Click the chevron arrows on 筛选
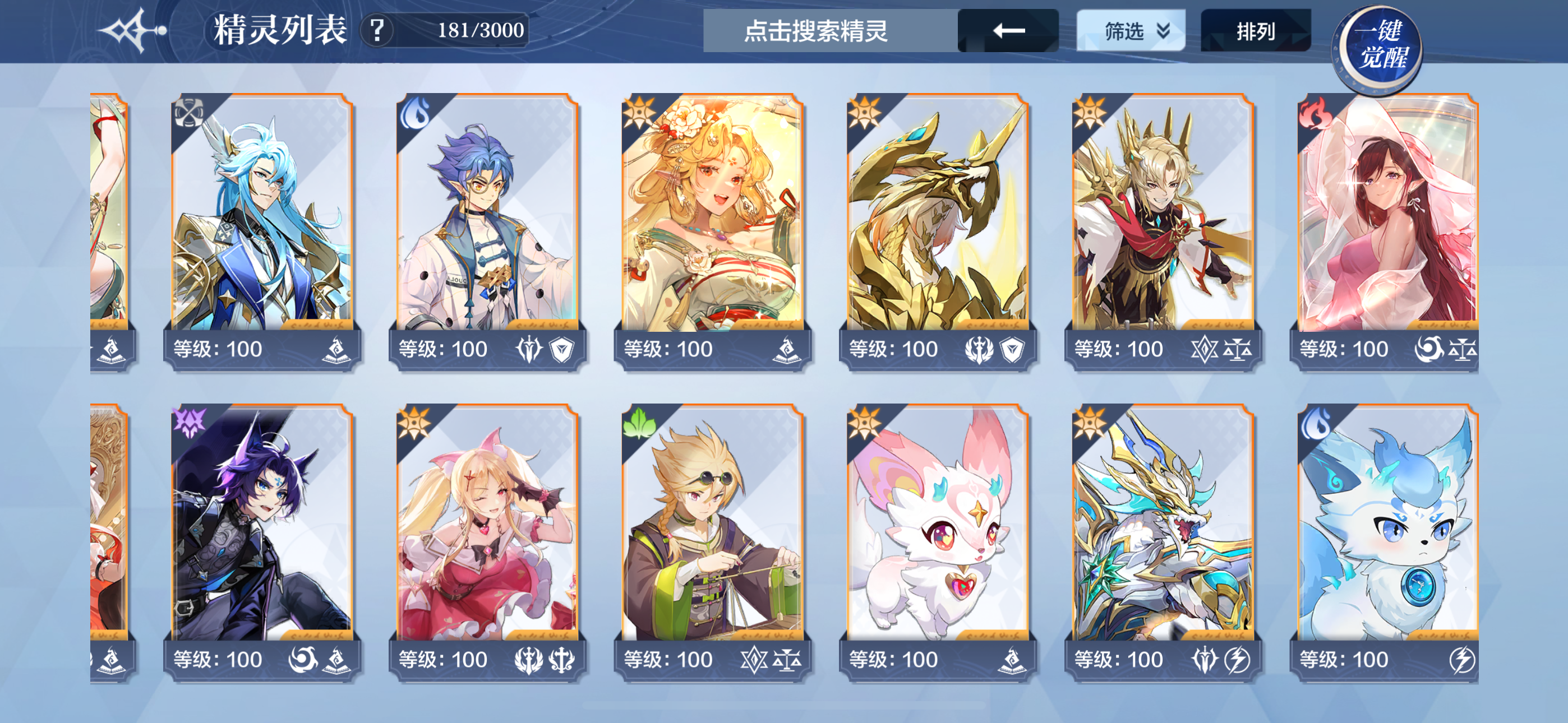 pyautogui.click(x=1163, y=30)
